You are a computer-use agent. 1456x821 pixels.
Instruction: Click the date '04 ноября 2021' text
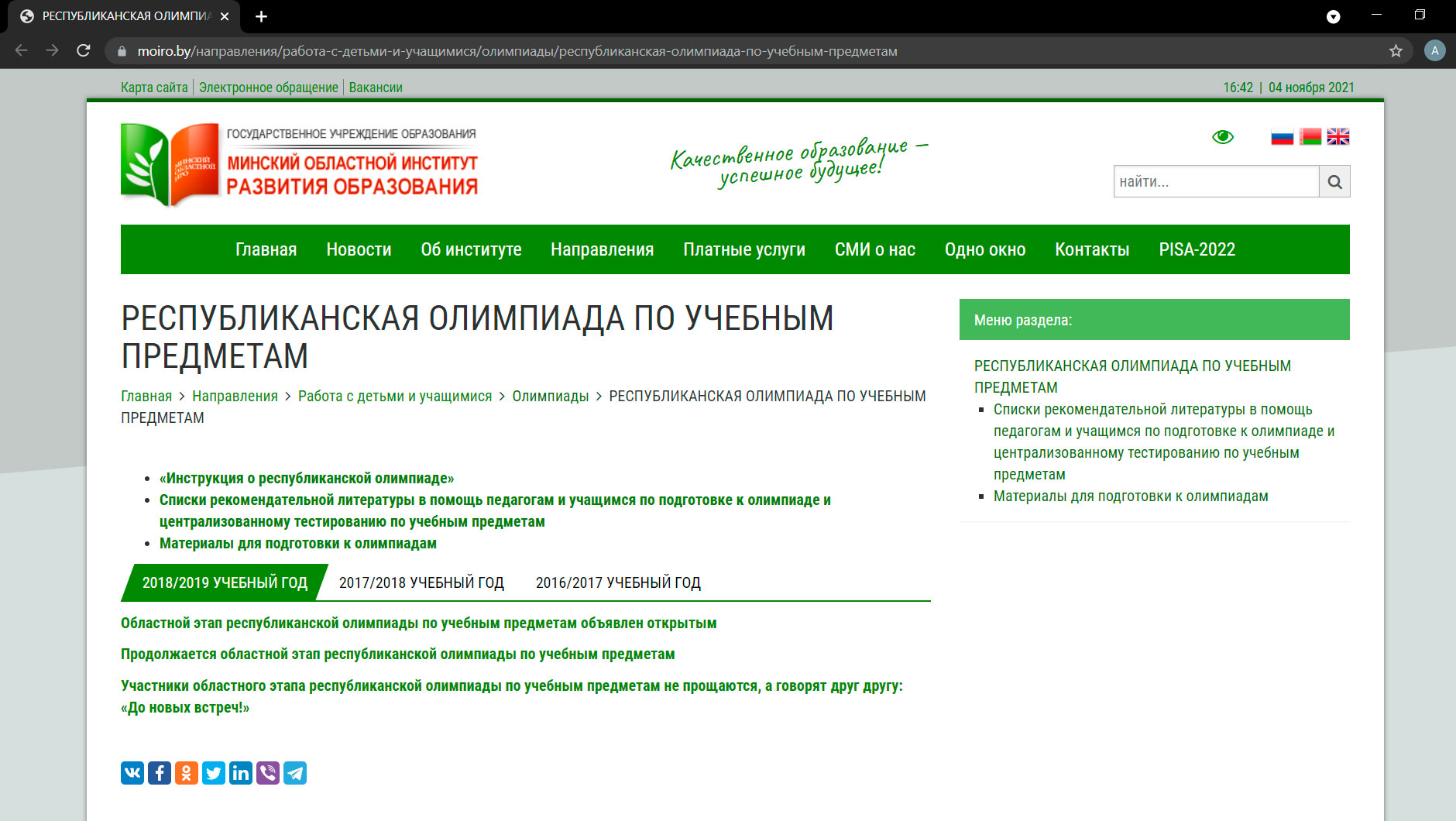(x=1311, y=88)
